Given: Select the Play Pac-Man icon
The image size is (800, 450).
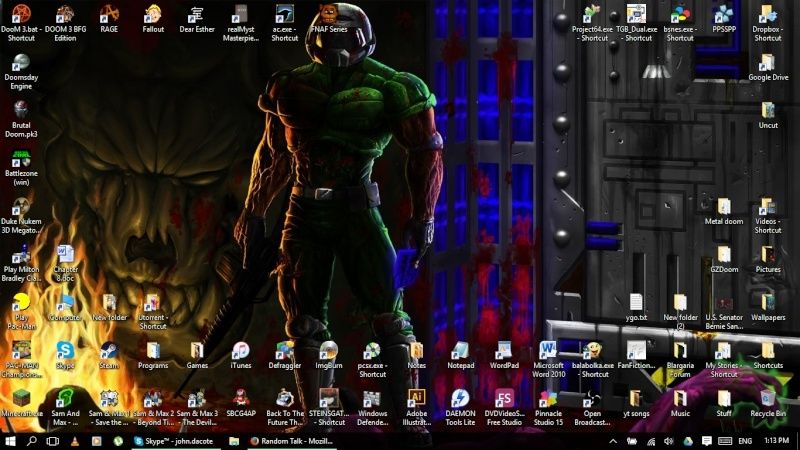Looking at the screenshot, I should click(x=21, y=302).
